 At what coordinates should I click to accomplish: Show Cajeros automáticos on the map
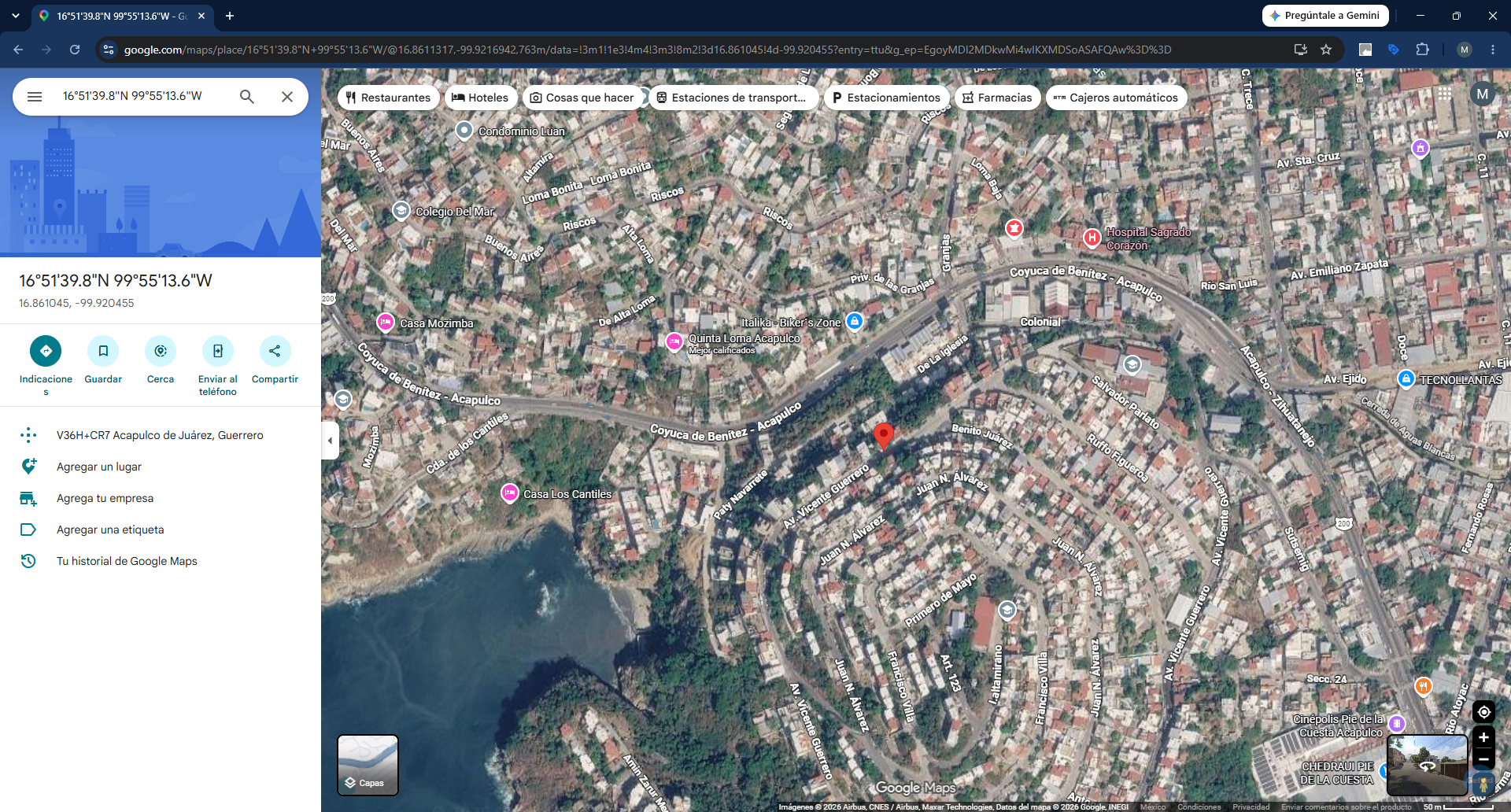1116,98
